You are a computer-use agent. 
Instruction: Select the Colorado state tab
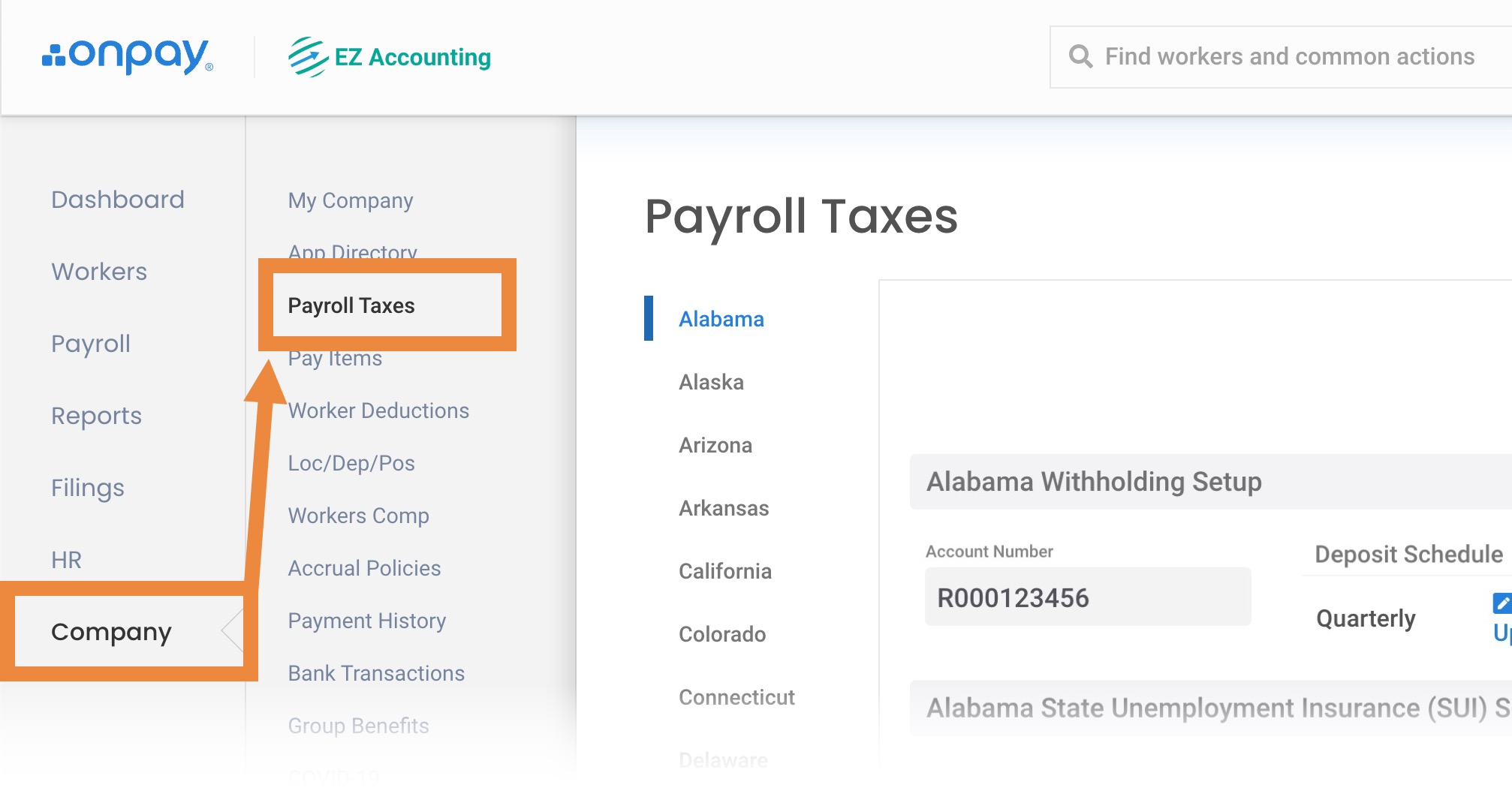point(722,634)
